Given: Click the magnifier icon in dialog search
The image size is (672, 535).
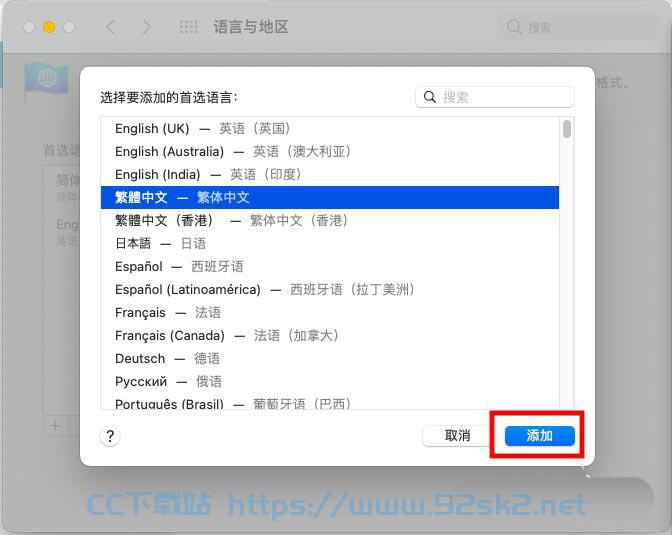Looking at the screenshot, I should [430, 97].
